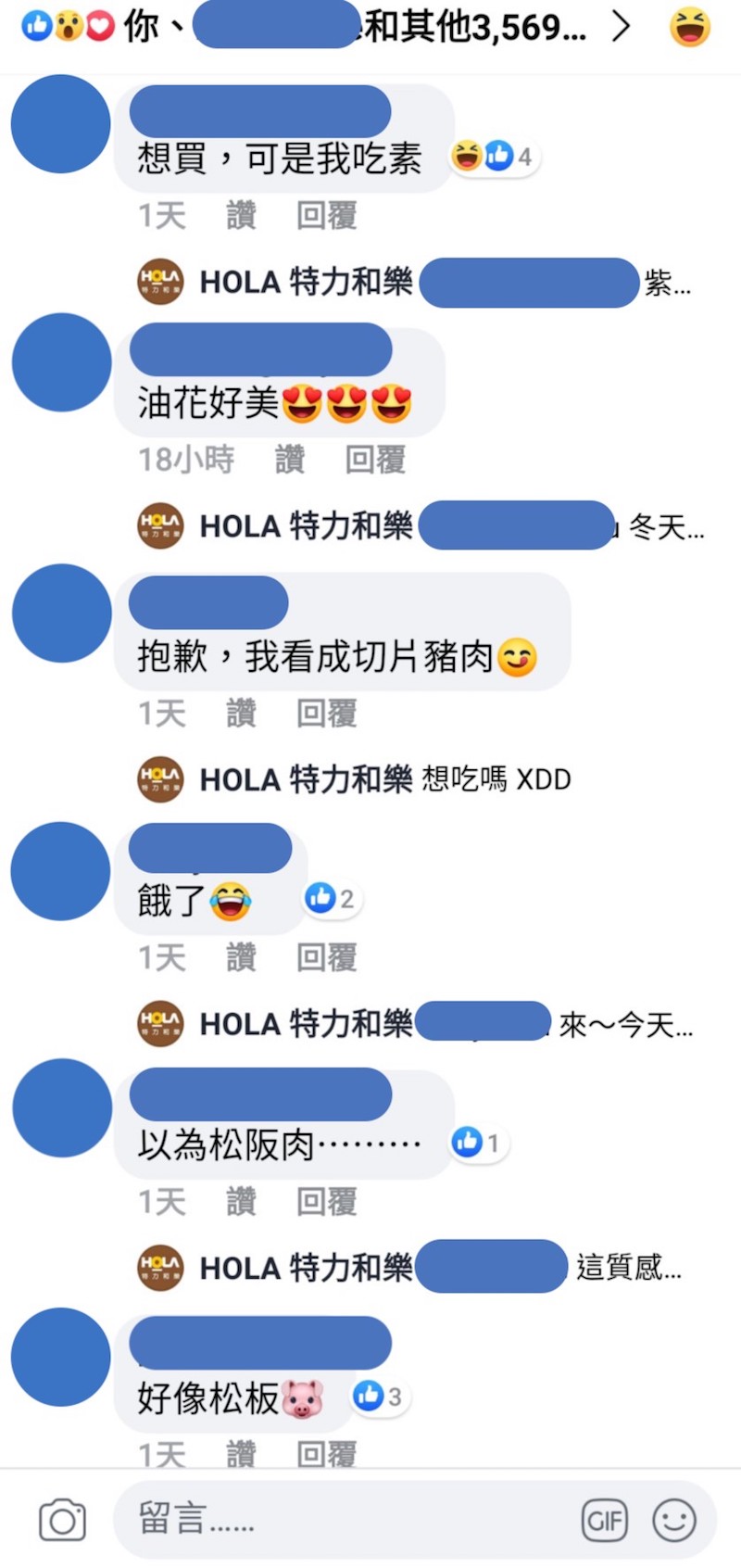This screenshot has height=1568, width=741.
Task: Expand HOLA reply ending with 冬天...
Action: 421,526
